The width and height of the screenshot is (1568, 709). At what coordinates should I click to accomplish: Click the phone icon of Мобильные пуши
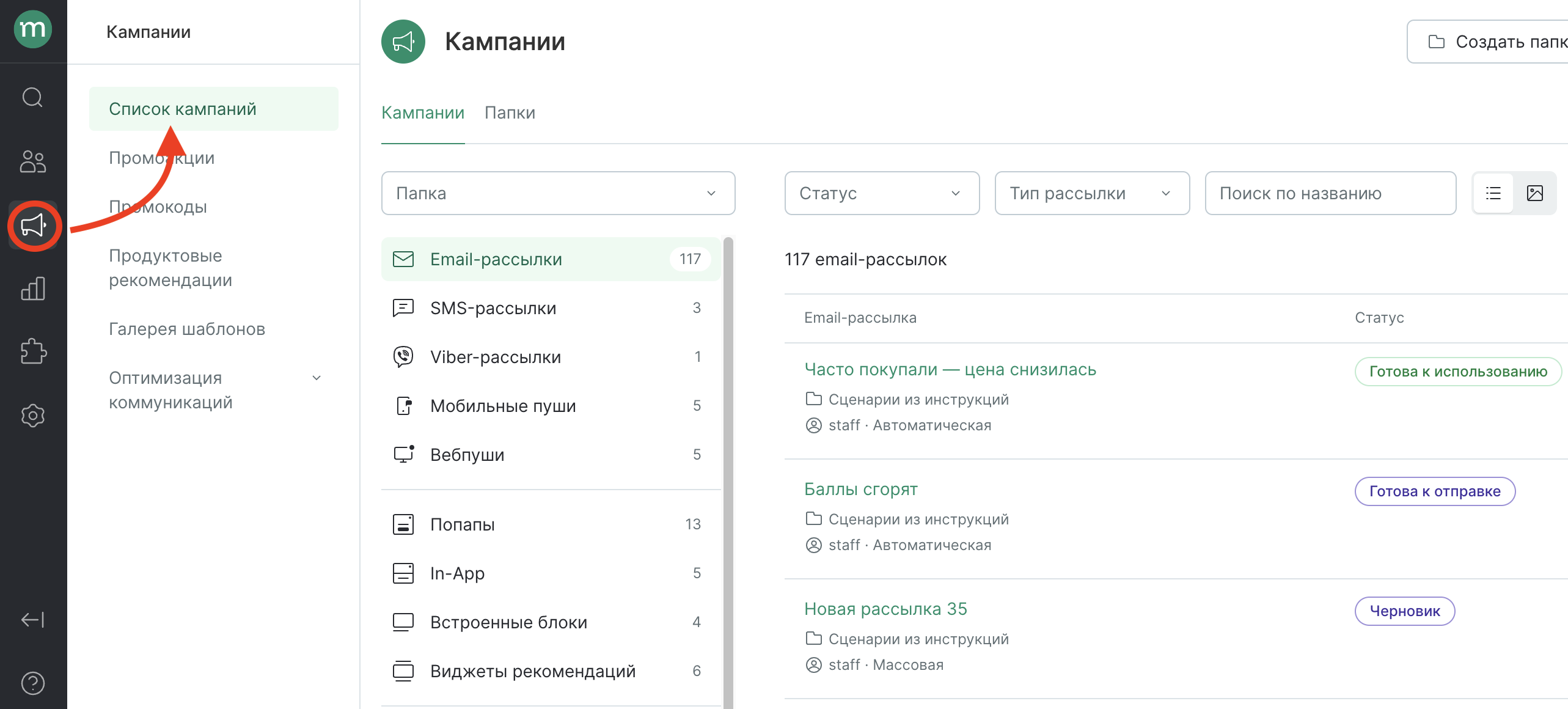tap(404, 406)
